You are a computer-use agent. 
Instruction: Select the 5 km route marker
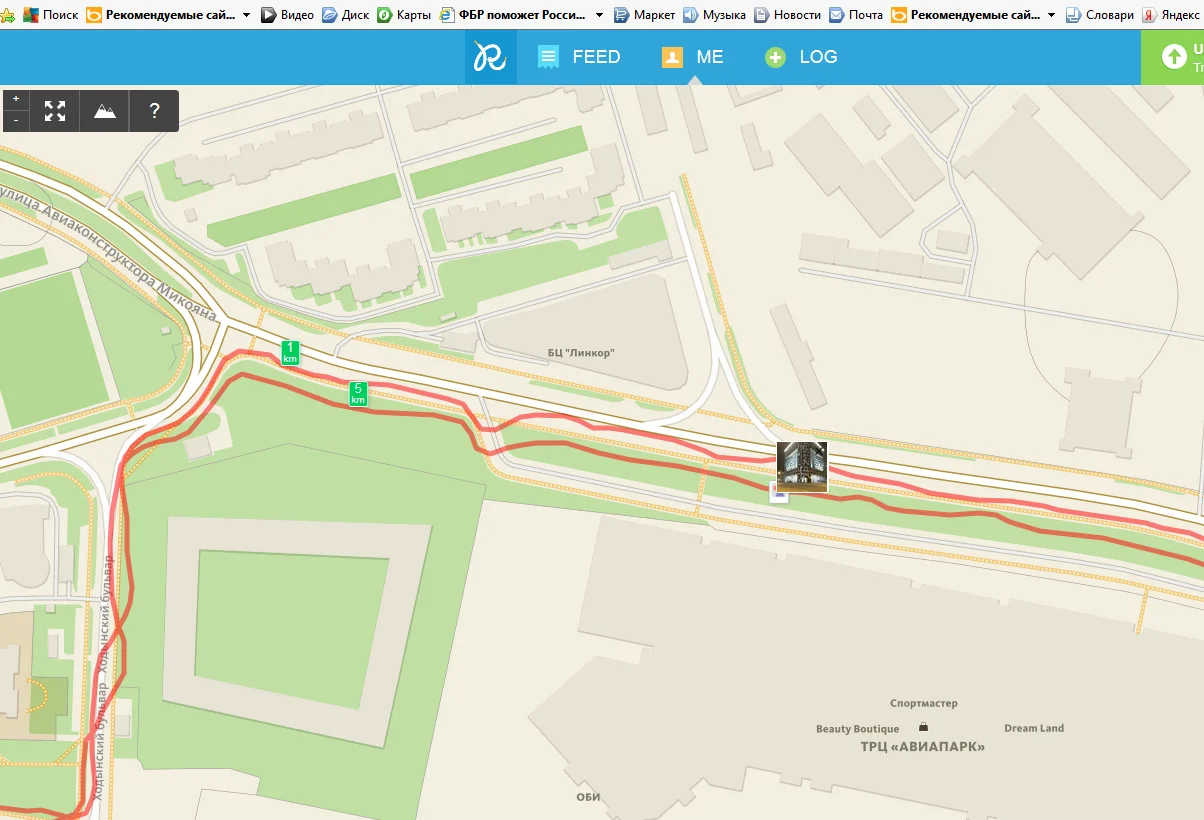point(358,393)
